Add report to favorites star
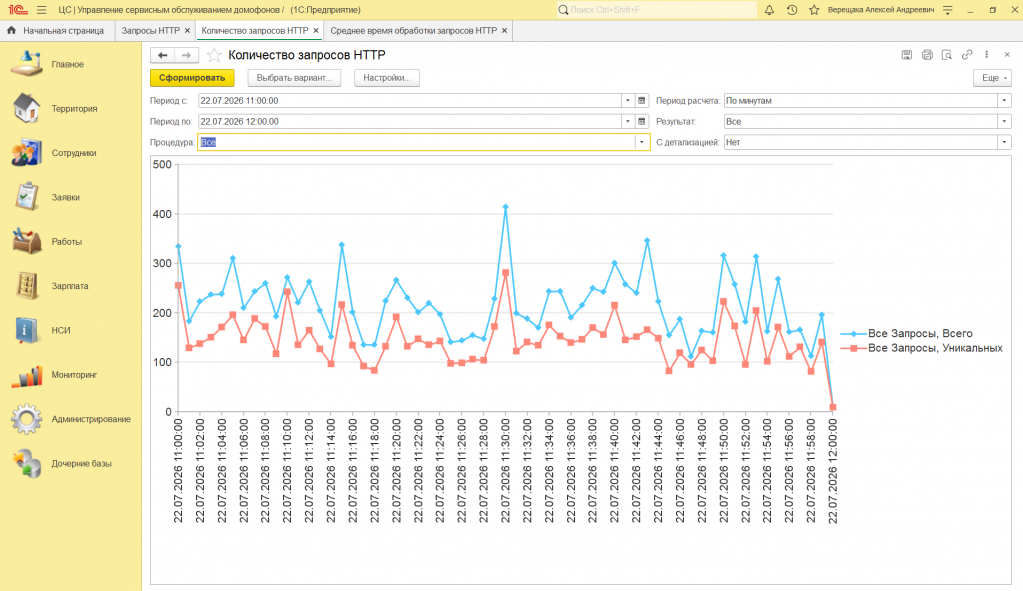The image size is (1023, 591). pyautogui.click(x=214, y=55)
